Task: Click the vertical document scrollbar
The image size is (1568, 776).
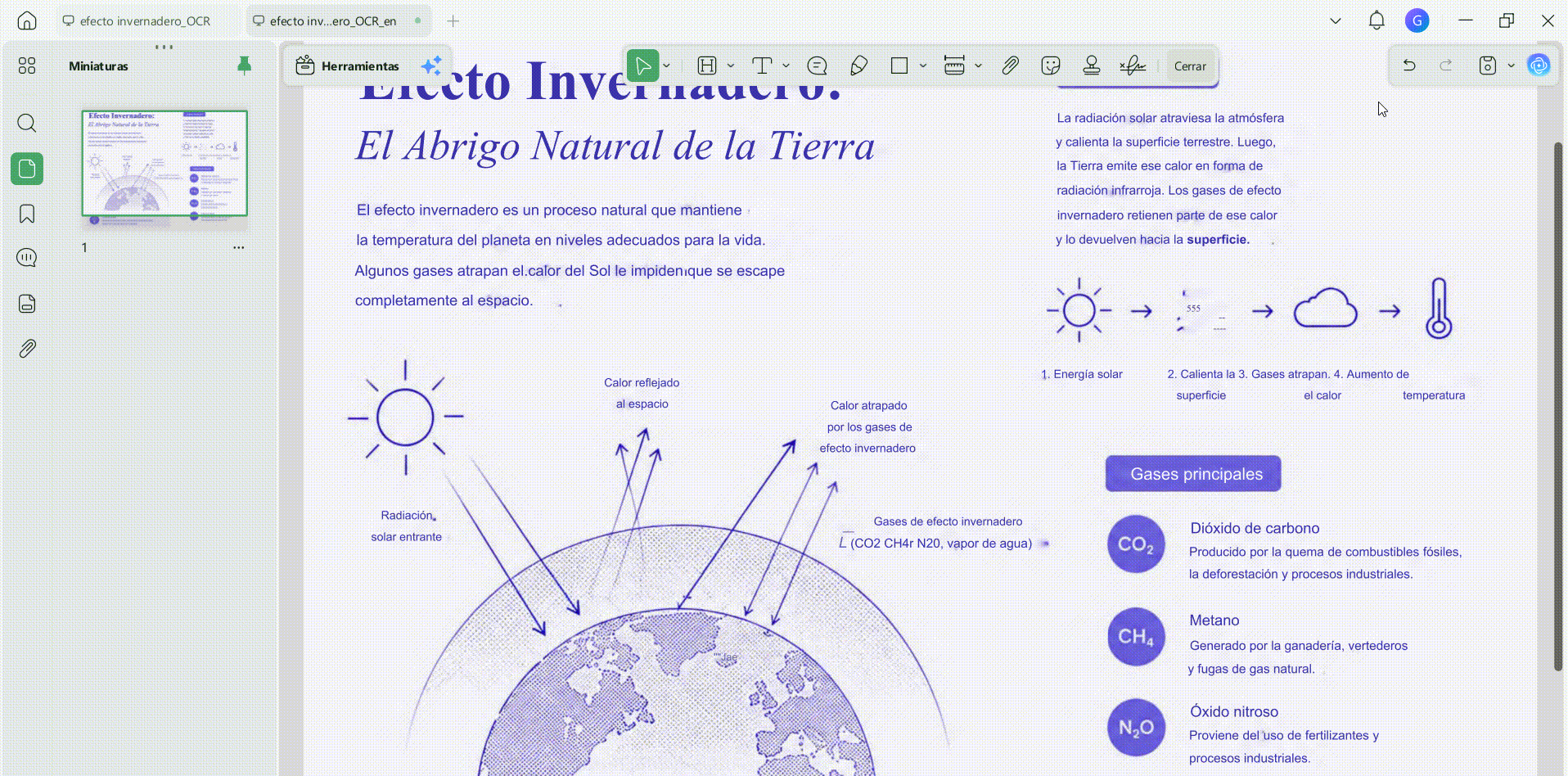Action: pyautogui.click(x=1558, y=405)
